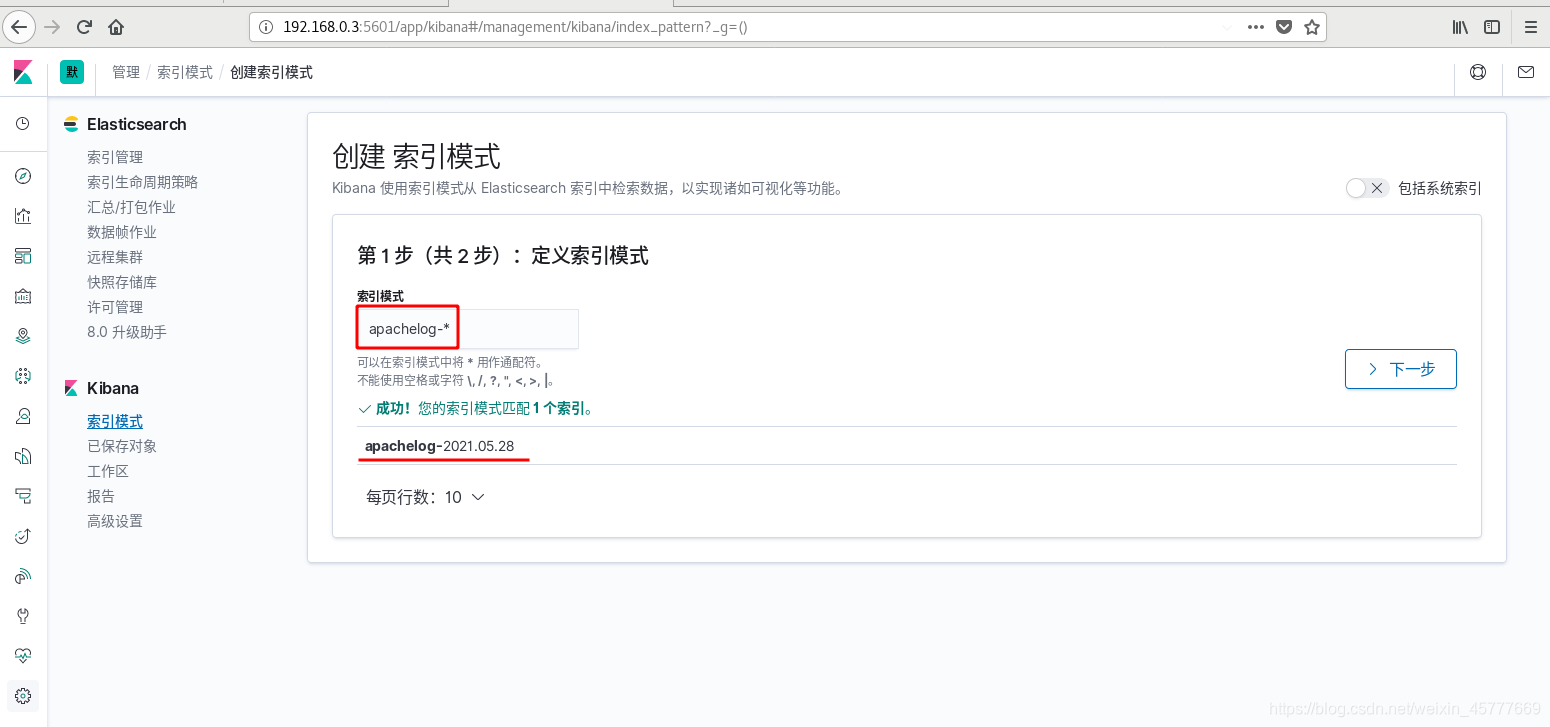Screen dimensions: 1550x727
Task: Toggle 包括系统索引 switch
Action: 1367,188
